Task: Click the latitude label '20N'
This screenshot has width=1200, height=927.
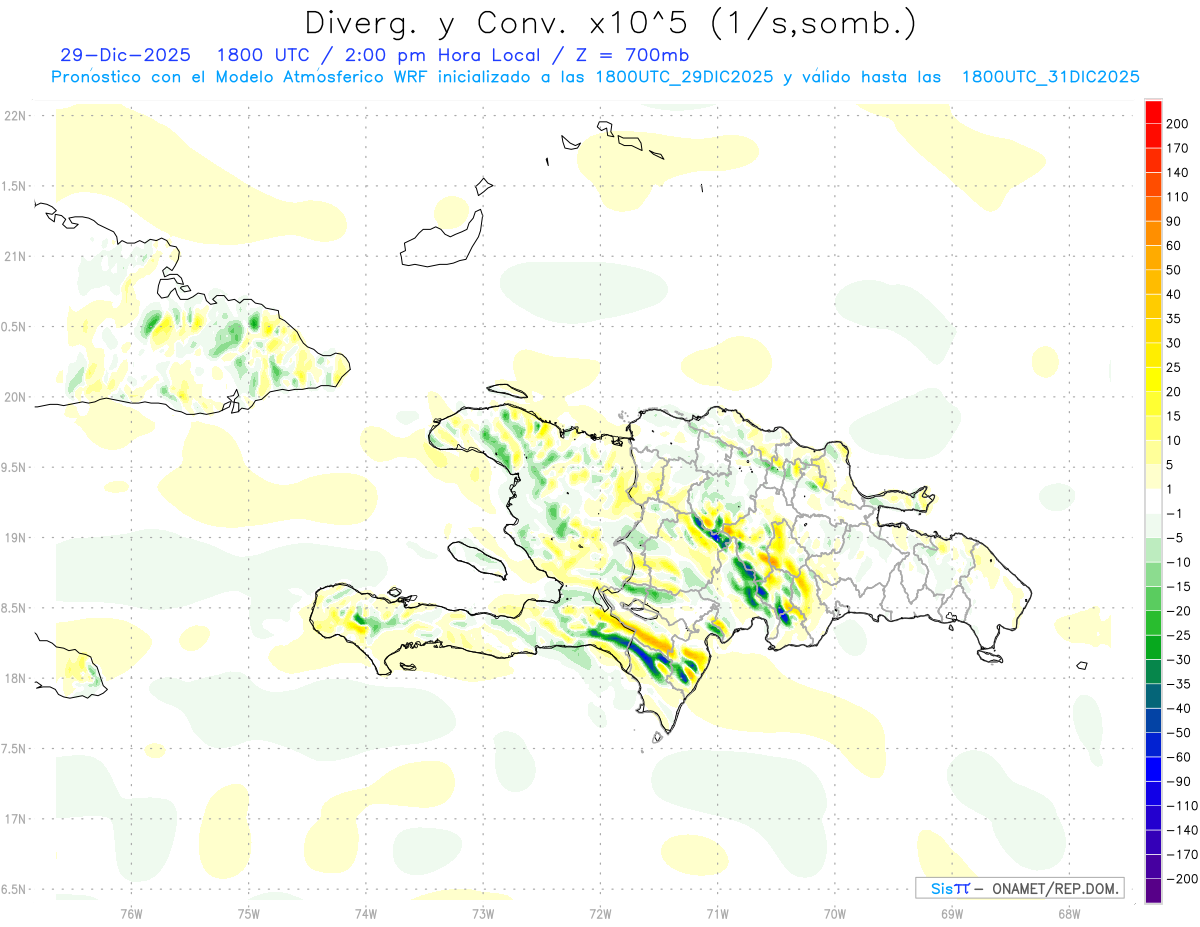Action: pyautogui.click(x=15, y=397)
